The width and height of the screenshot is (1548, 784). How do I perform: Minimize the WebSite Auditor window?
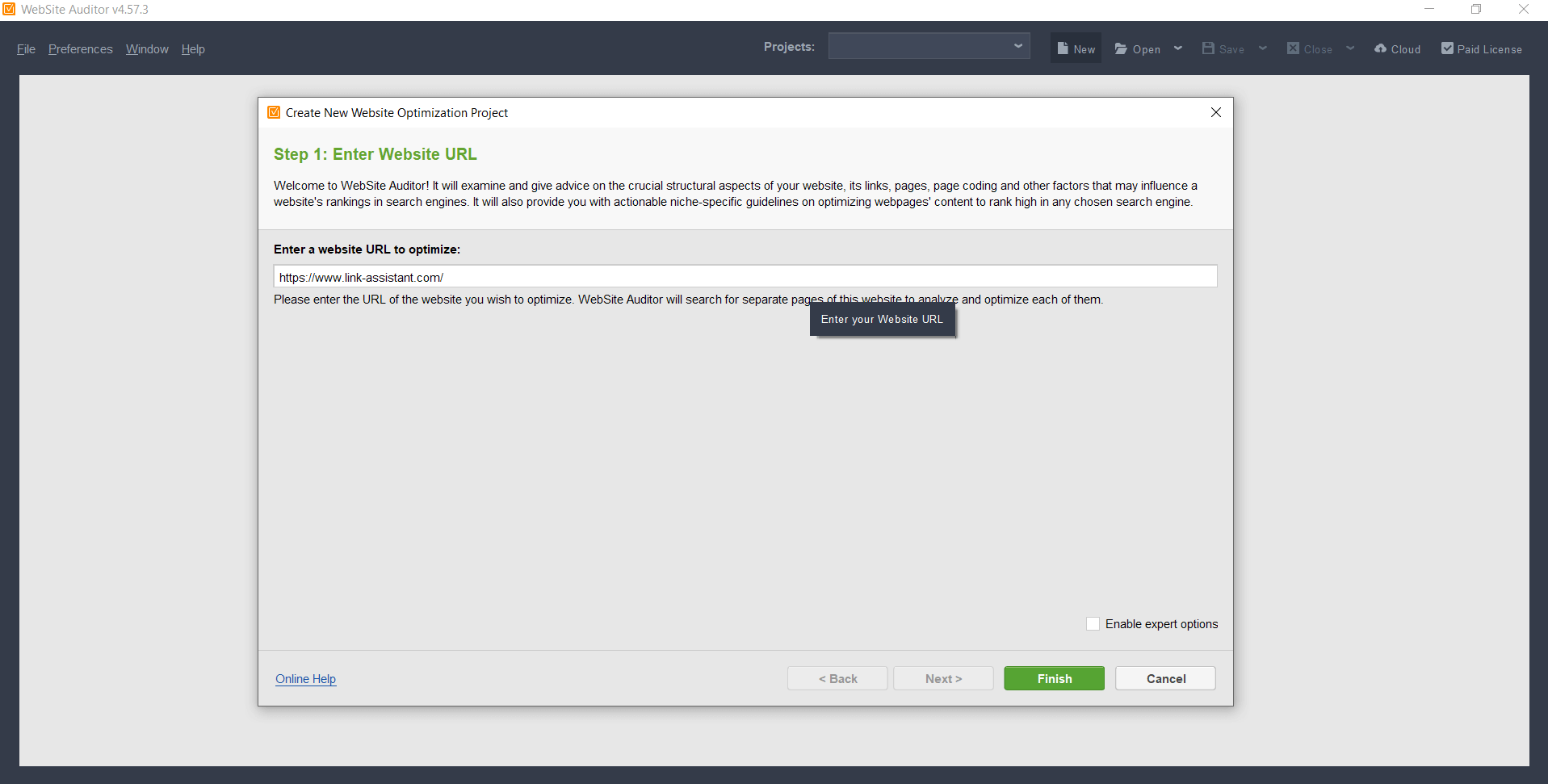tap(1429, 9)
